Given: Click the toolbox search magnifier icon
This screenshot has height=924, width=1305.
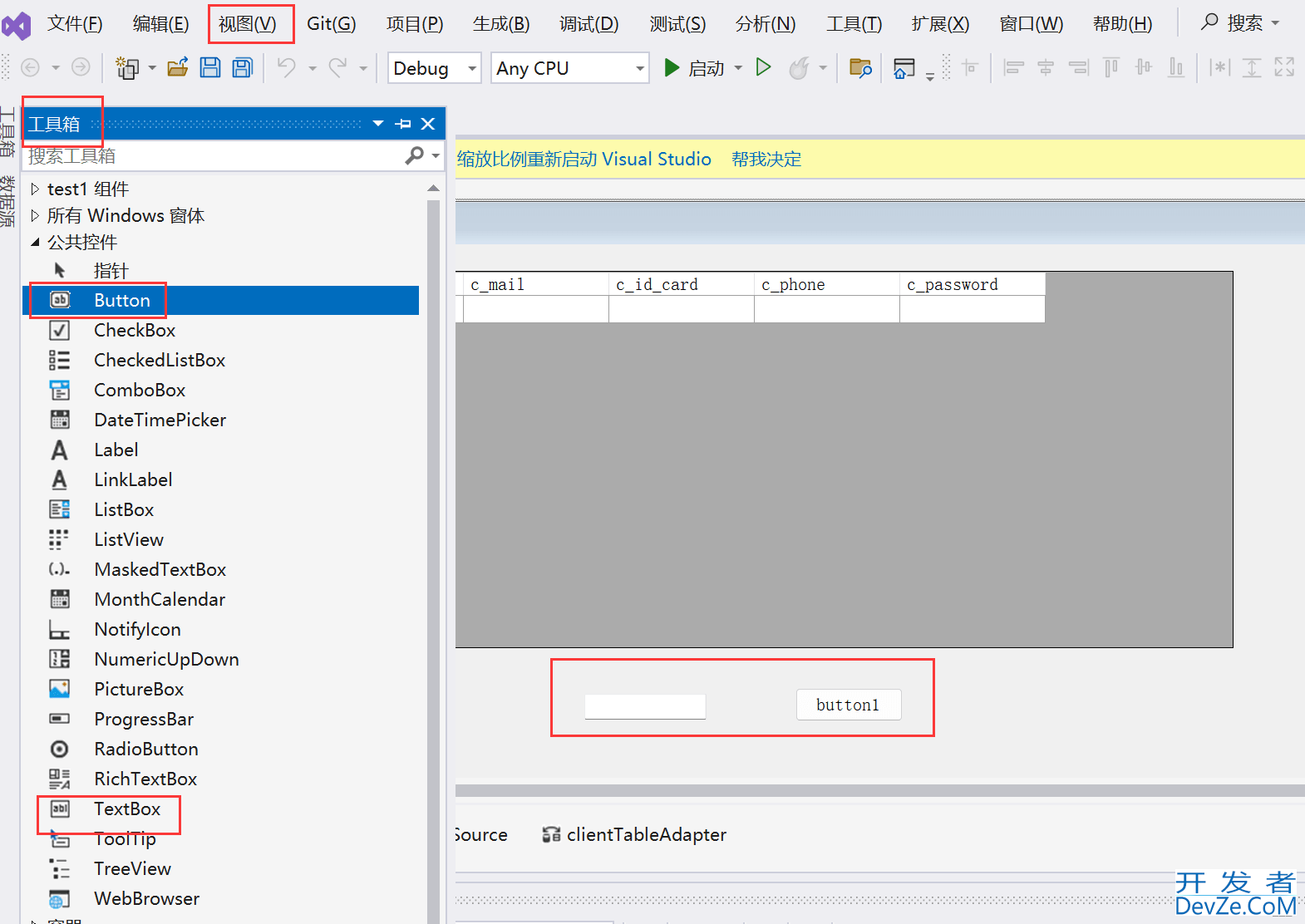Looking at the screenshot, I should 415,155.
